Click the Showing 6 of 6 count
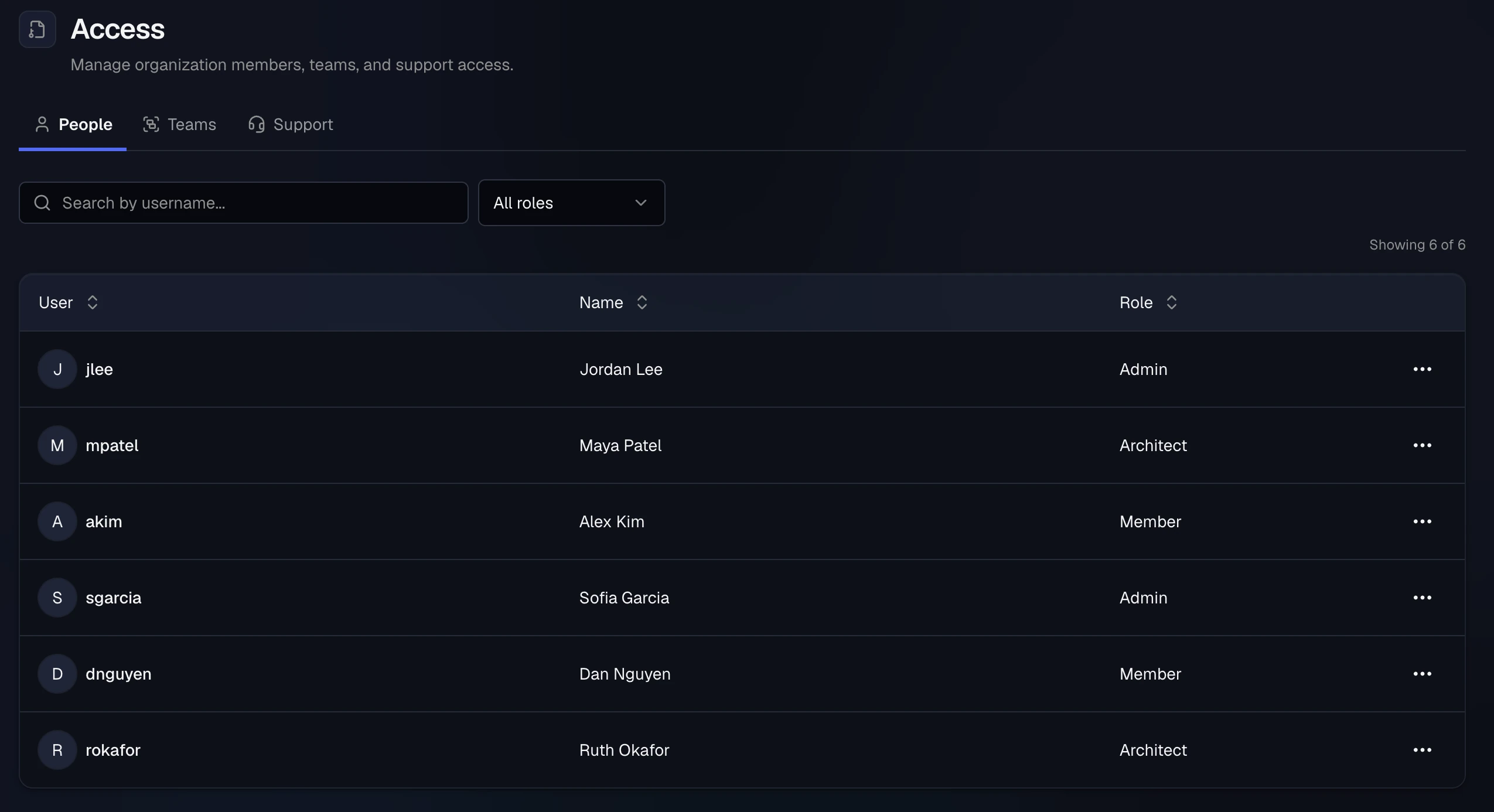Viewport: 1494px width, 812px height. 1417,245
